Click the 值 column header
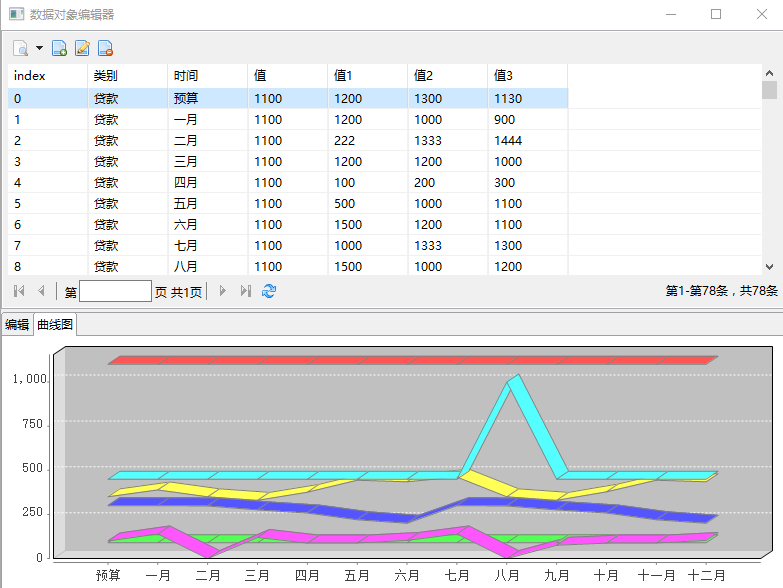 (x=288, y=76)
